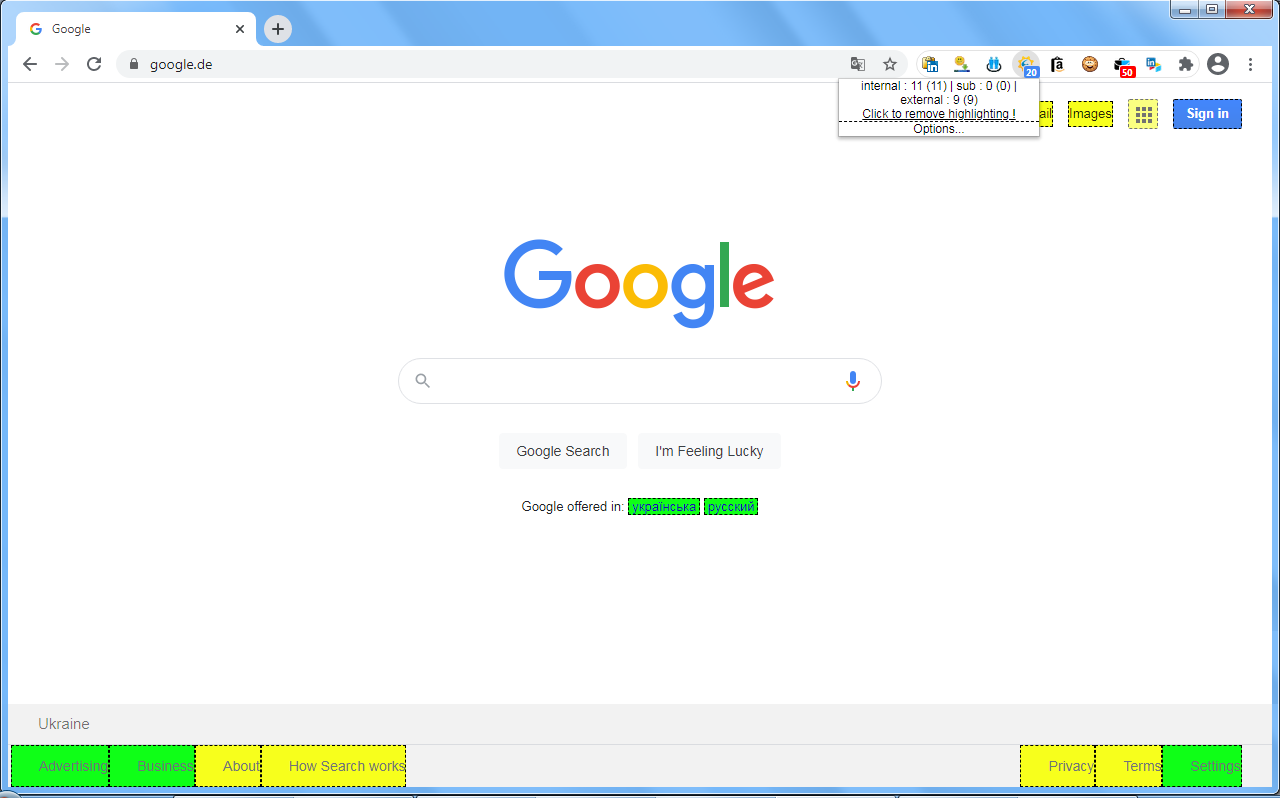Image resolution: width=1280 pixels, height=800 pixels.
Task: Open the Extensions puzzle piece menu
Action: coord(1186,64)
